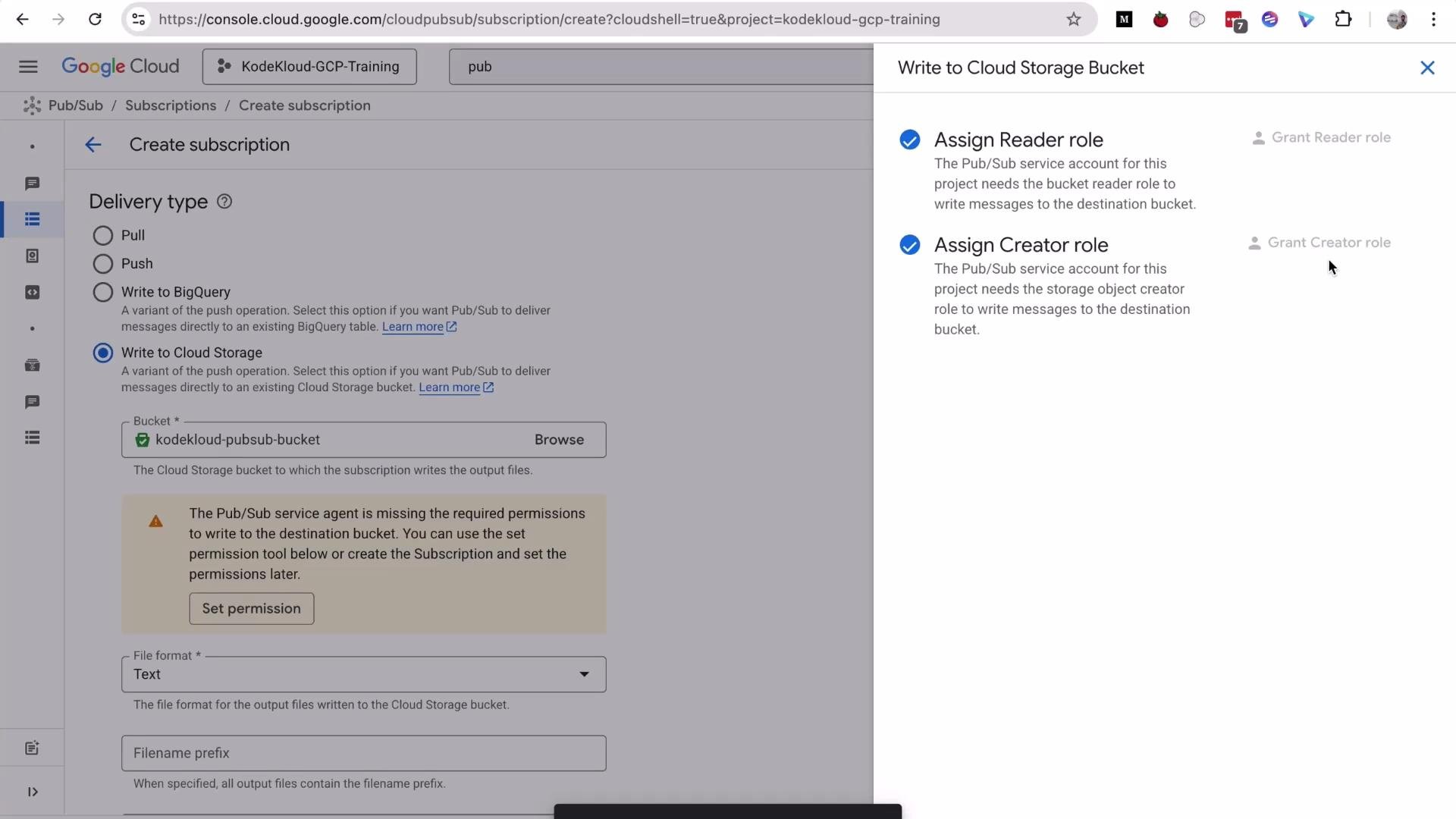Open Subscriptions breadcrumb link
This screenshot has width=1456, height=819.
coord(171,105)
